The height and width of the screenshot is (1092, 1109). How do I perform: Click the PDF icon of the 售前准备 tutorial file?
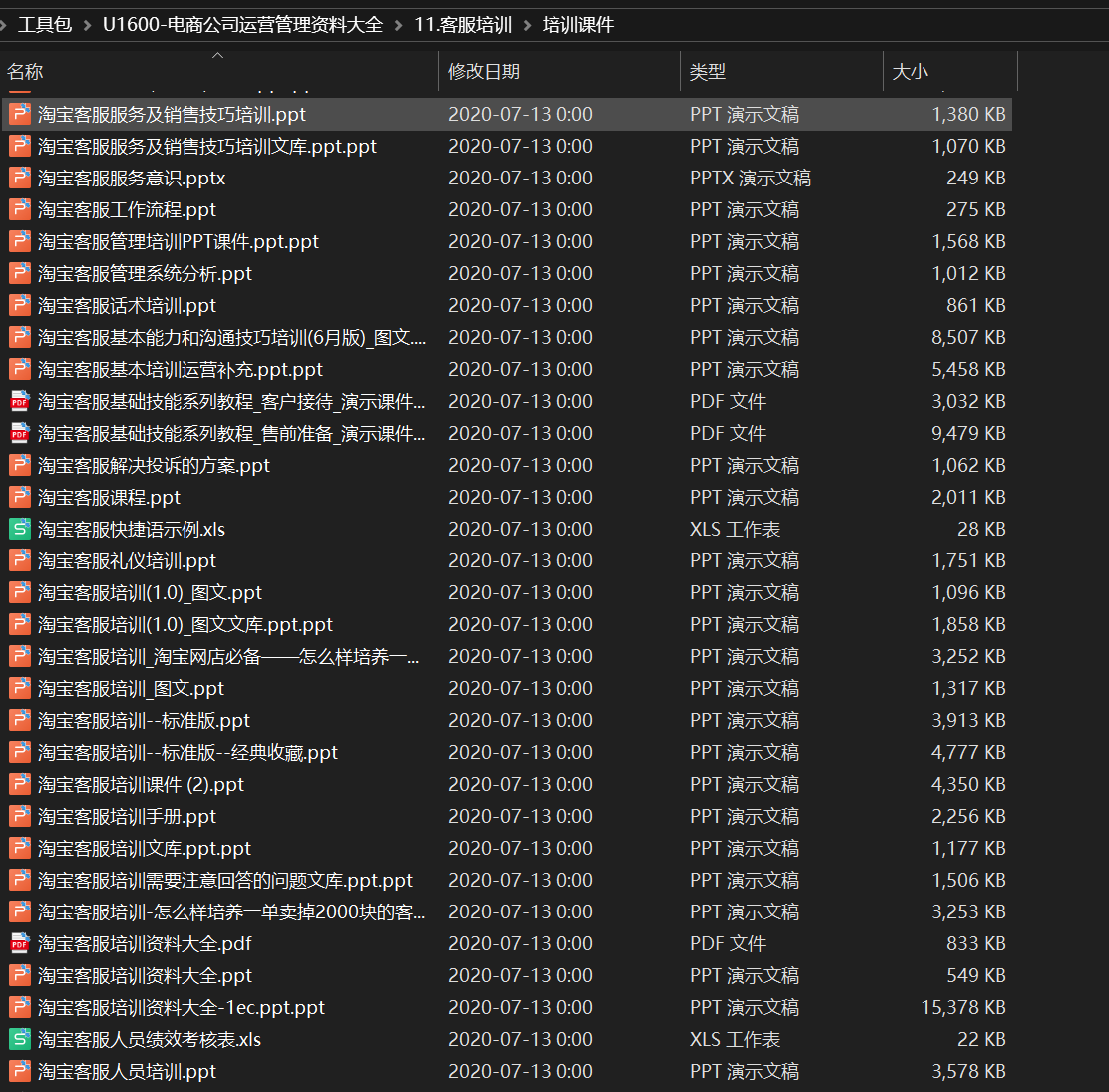click(20, 433)
